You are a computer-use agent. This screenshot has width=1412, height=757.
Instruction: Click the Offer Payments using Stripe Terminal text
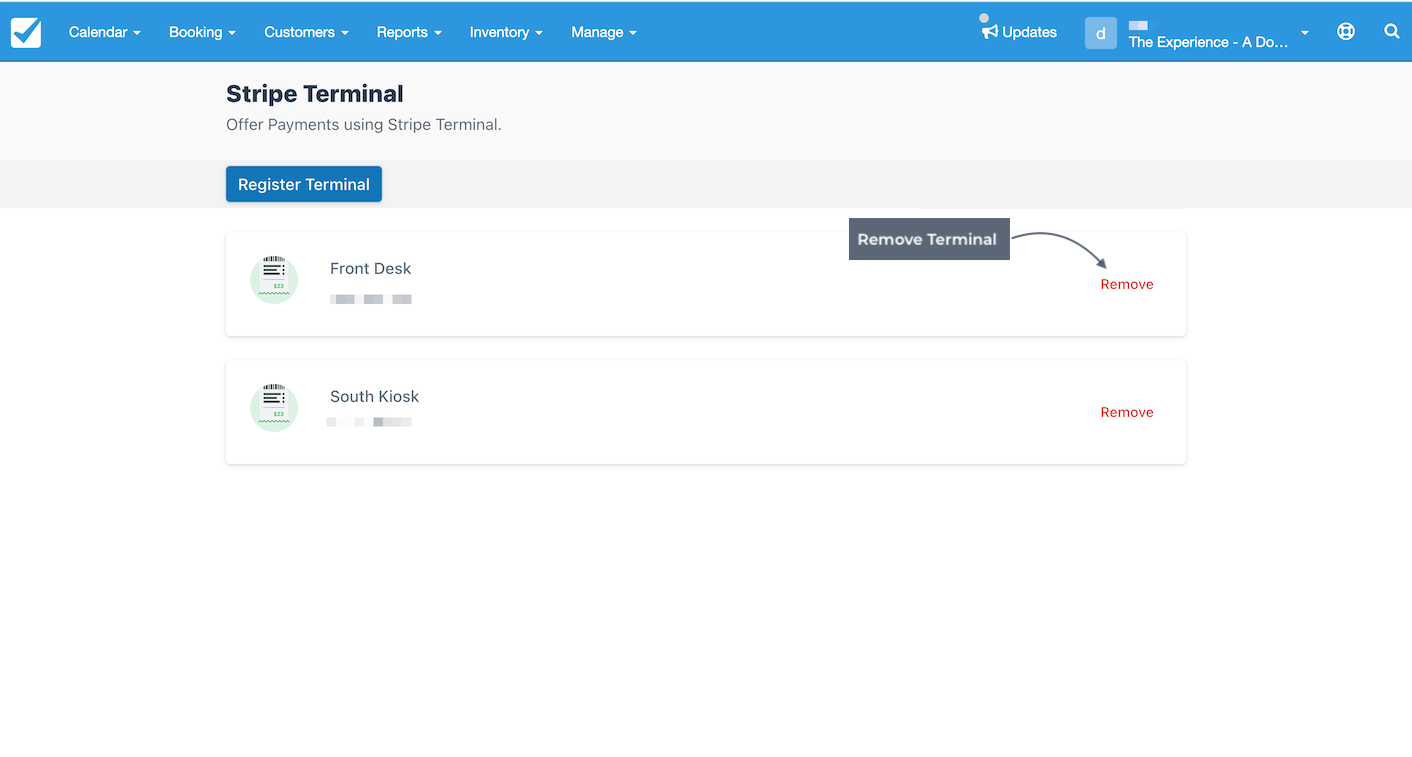364,125
